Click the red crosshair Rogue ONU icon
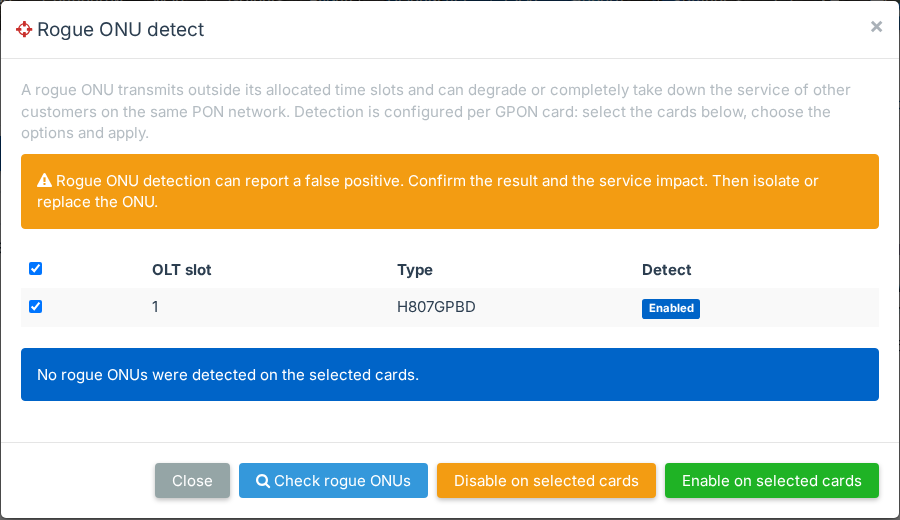The height and width of the screenshot is (520, 900). coord(24,29)
